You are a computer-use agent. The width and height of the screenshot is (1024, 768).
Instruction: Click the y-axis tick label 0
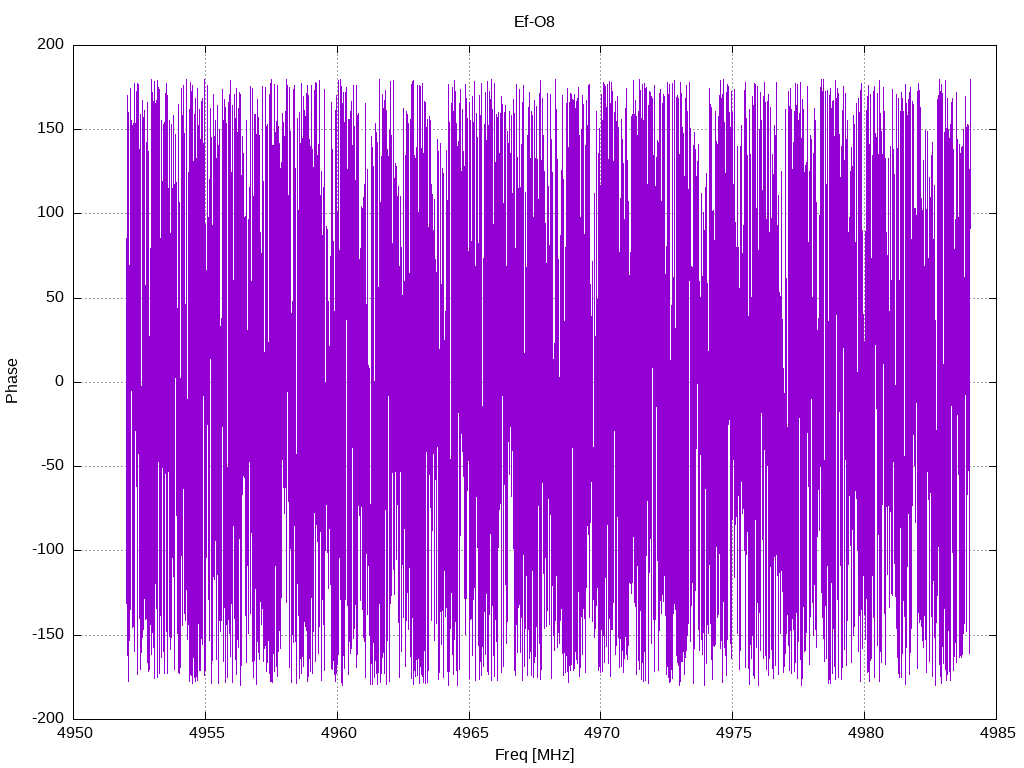[60, 381]
